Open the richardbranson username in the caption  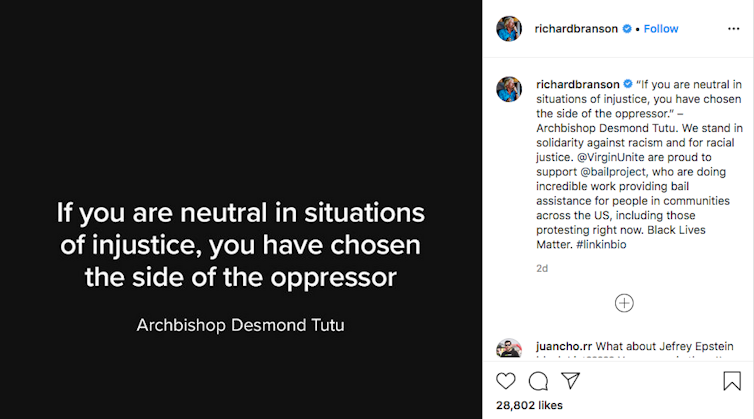(x=577, y=85)
